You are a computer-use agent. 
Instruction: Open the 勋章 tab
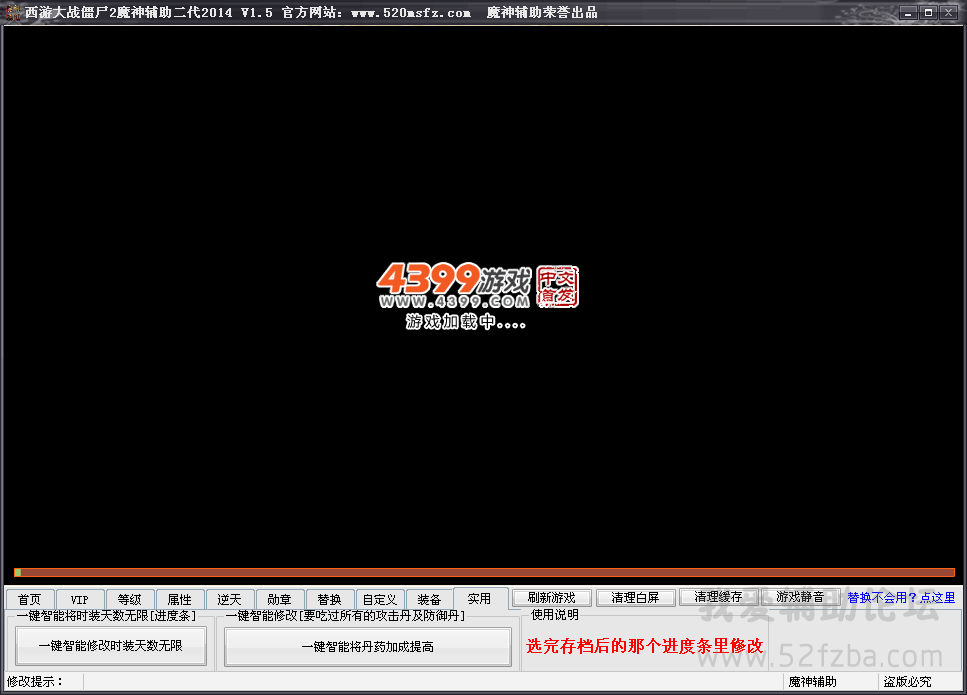click(x=279, y=599)
